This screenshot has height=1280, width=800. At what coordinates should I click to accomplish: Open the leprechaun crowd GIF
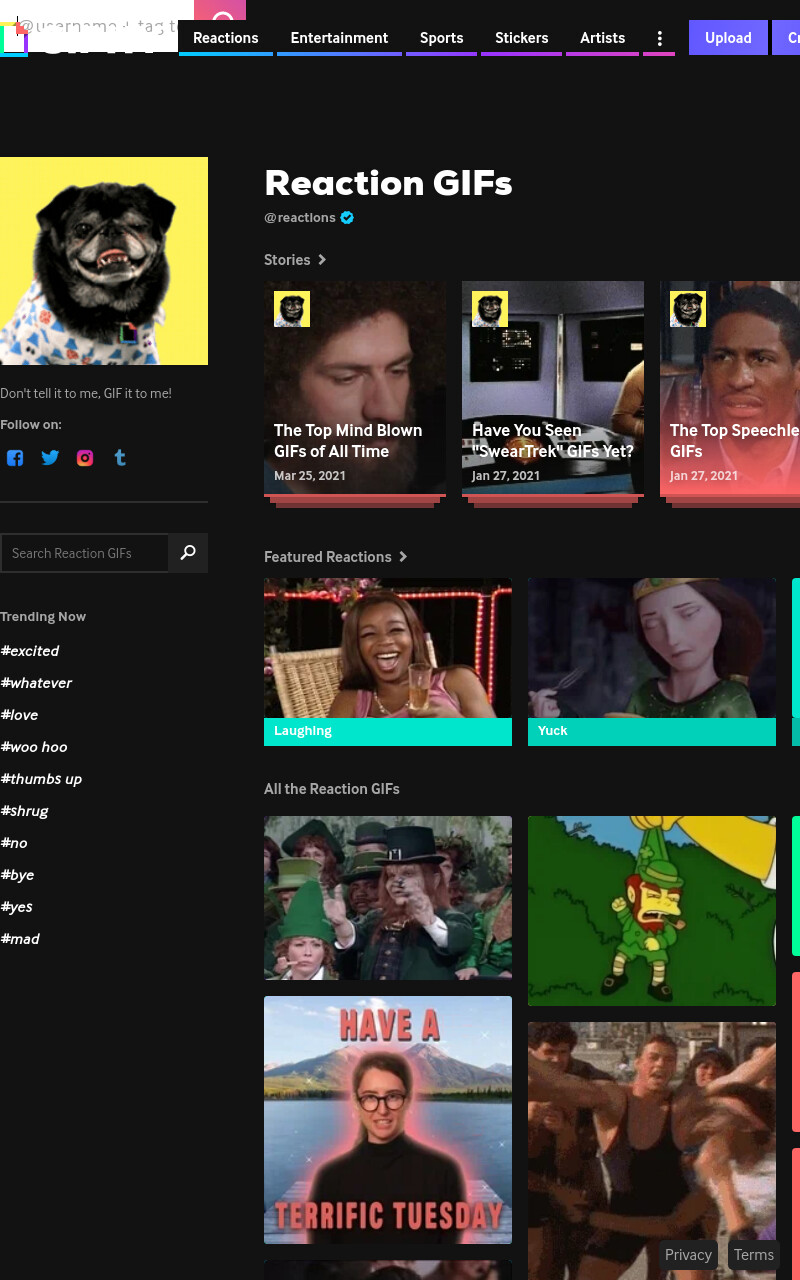[x=388, y=898]
